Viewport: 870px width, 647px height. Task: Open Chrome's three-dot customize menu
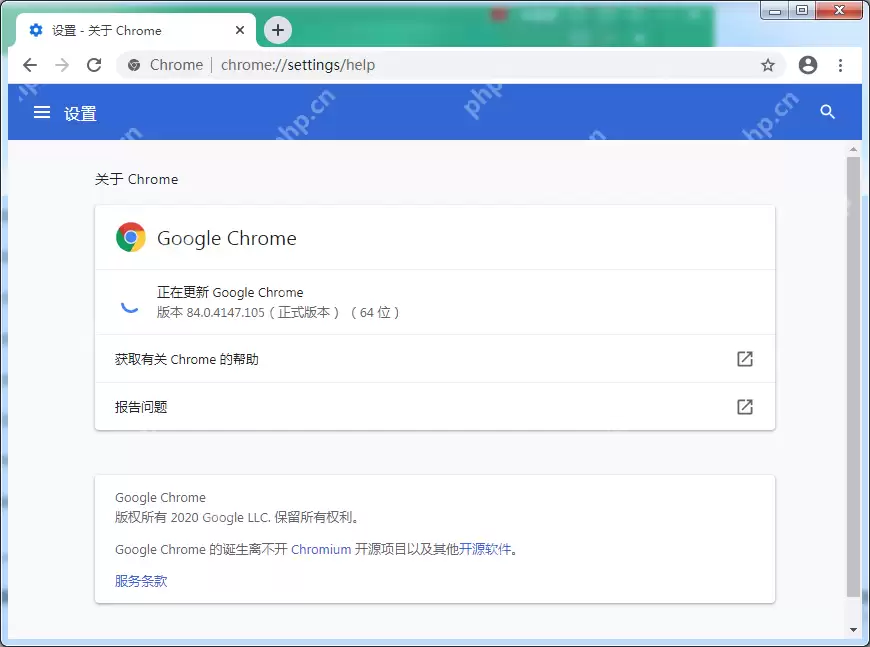(841, 64)
